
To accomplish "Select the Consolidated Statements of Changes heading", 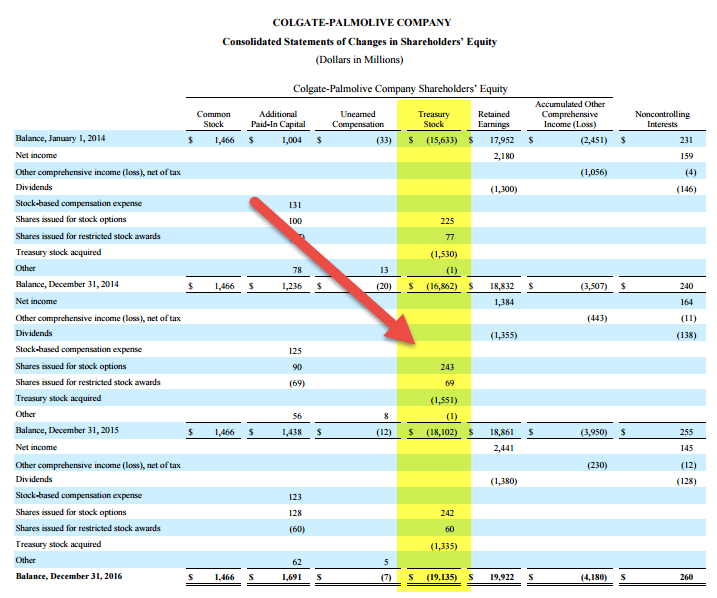I will click(359, 42).
